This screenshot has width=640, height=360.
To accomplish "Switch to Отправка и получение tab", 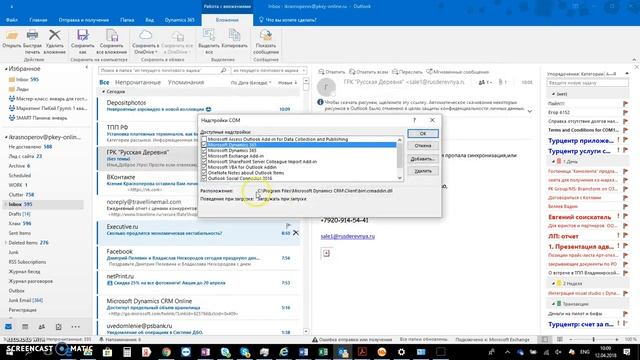I will pyautogui.click(x=83, y=20).
